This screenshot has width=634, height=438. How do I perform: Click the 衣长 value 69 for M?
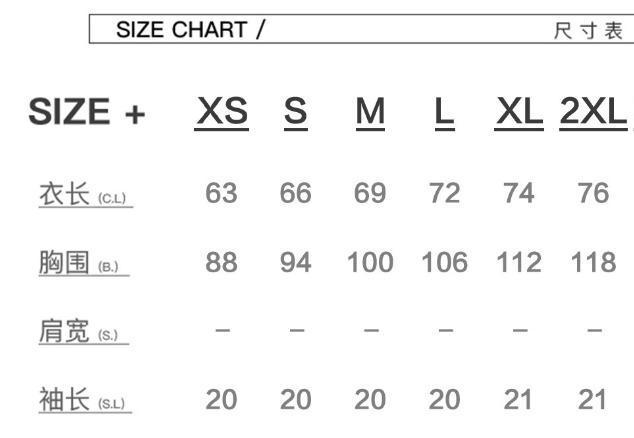[x=370, y=193]
